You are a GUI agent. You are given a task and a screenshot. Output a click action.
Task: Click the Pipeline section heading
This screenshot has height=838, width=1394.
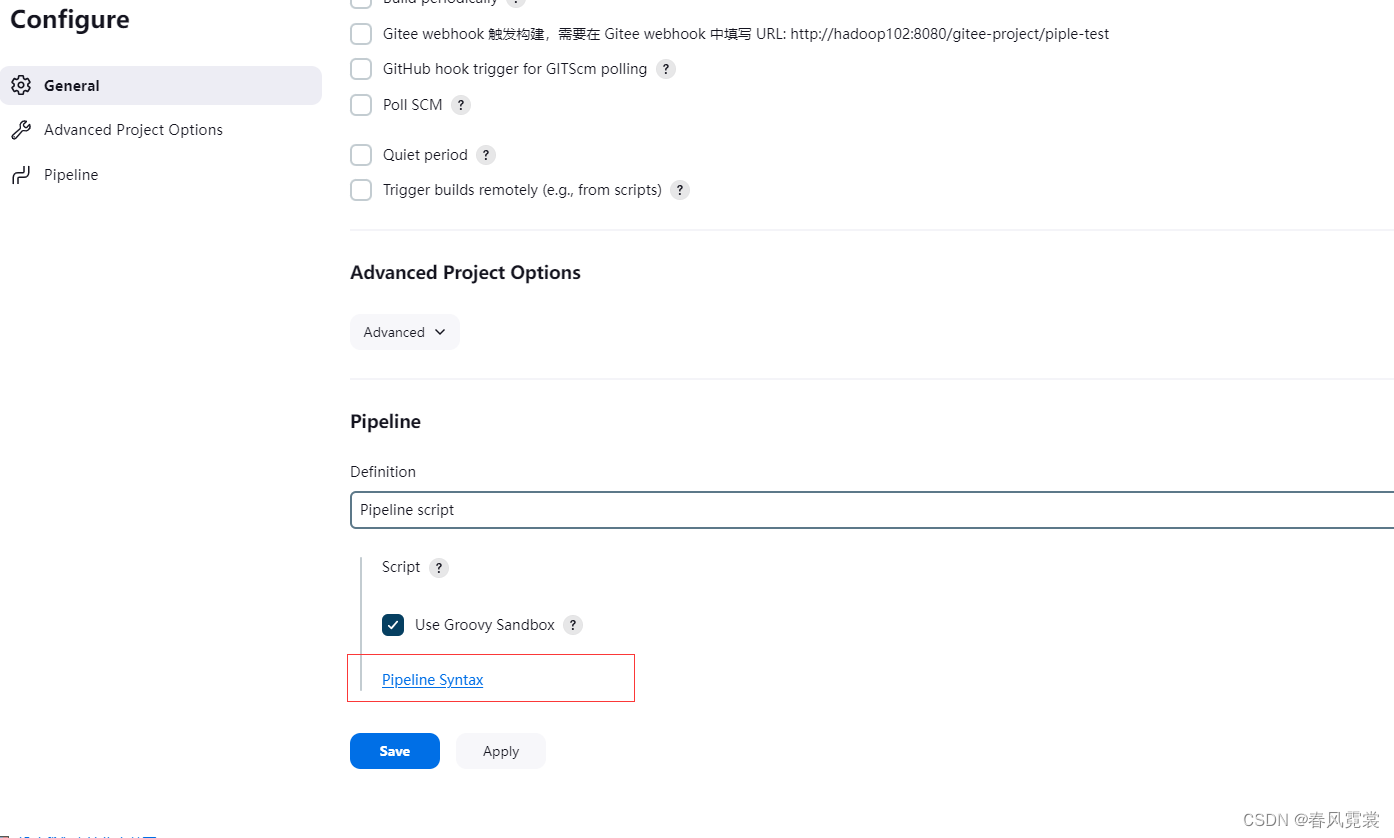tap(385, 422)
